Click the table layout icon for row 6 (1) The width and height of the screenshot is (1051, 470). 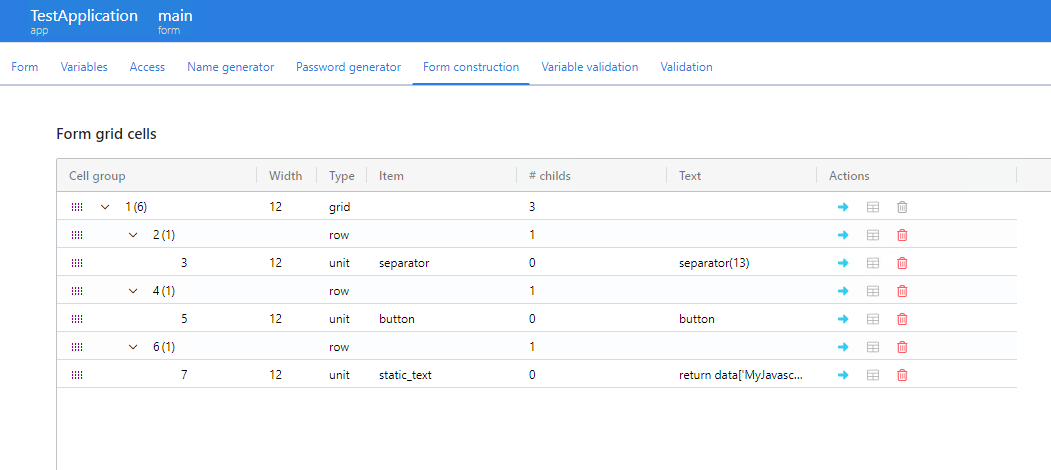coord(873,347)
